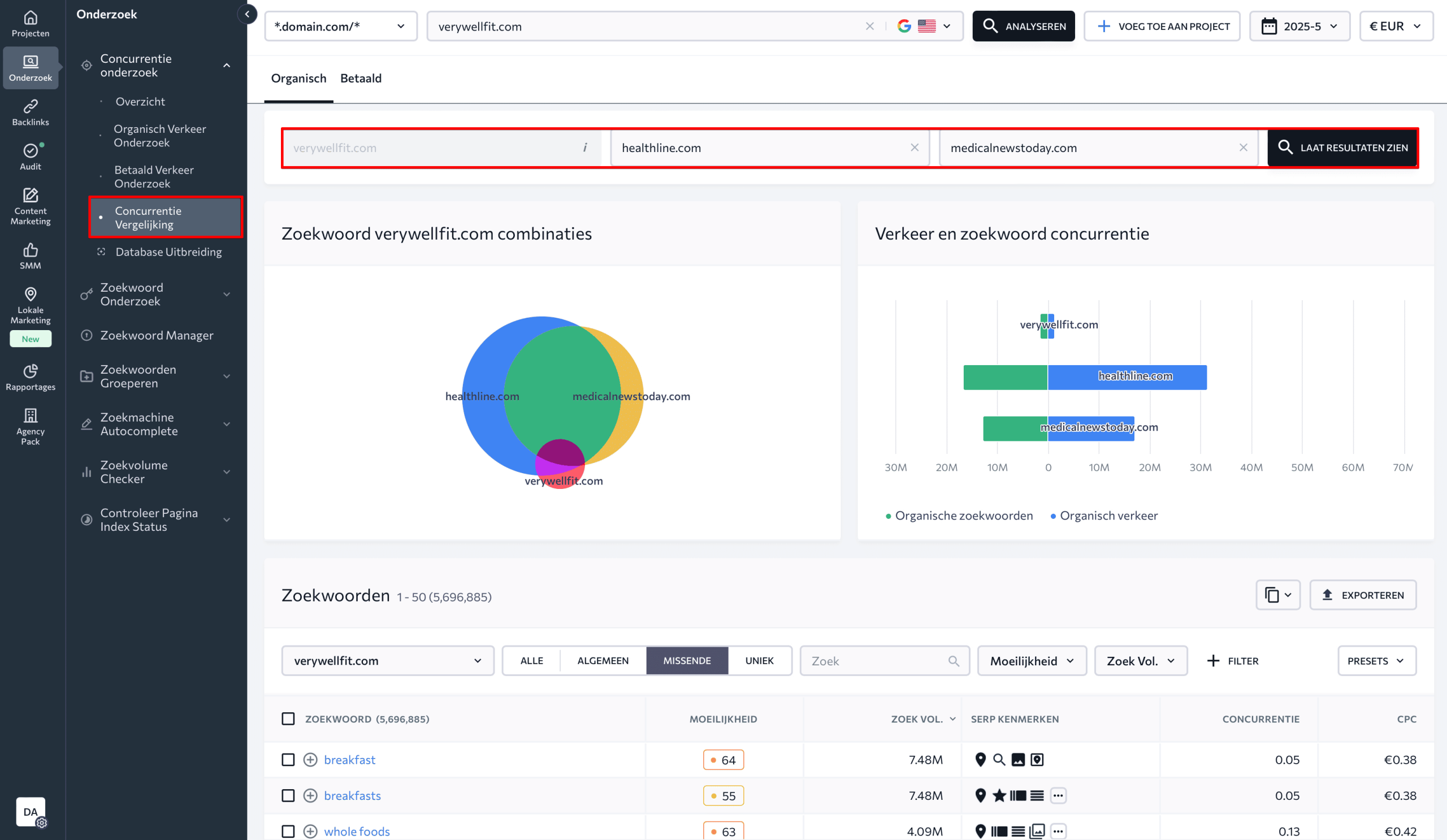The image size is (1447, 840).
Task: Click the info icon in verywellfit.com field
Action: (x=585, y=148)
